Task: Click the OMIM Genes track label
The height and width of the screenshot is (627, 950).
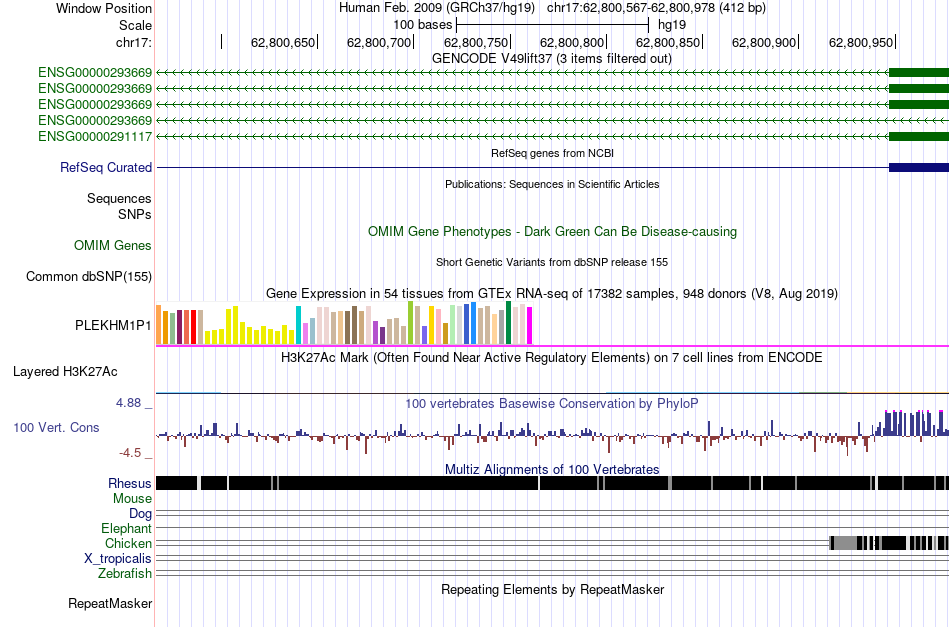Action: (113, 245)
